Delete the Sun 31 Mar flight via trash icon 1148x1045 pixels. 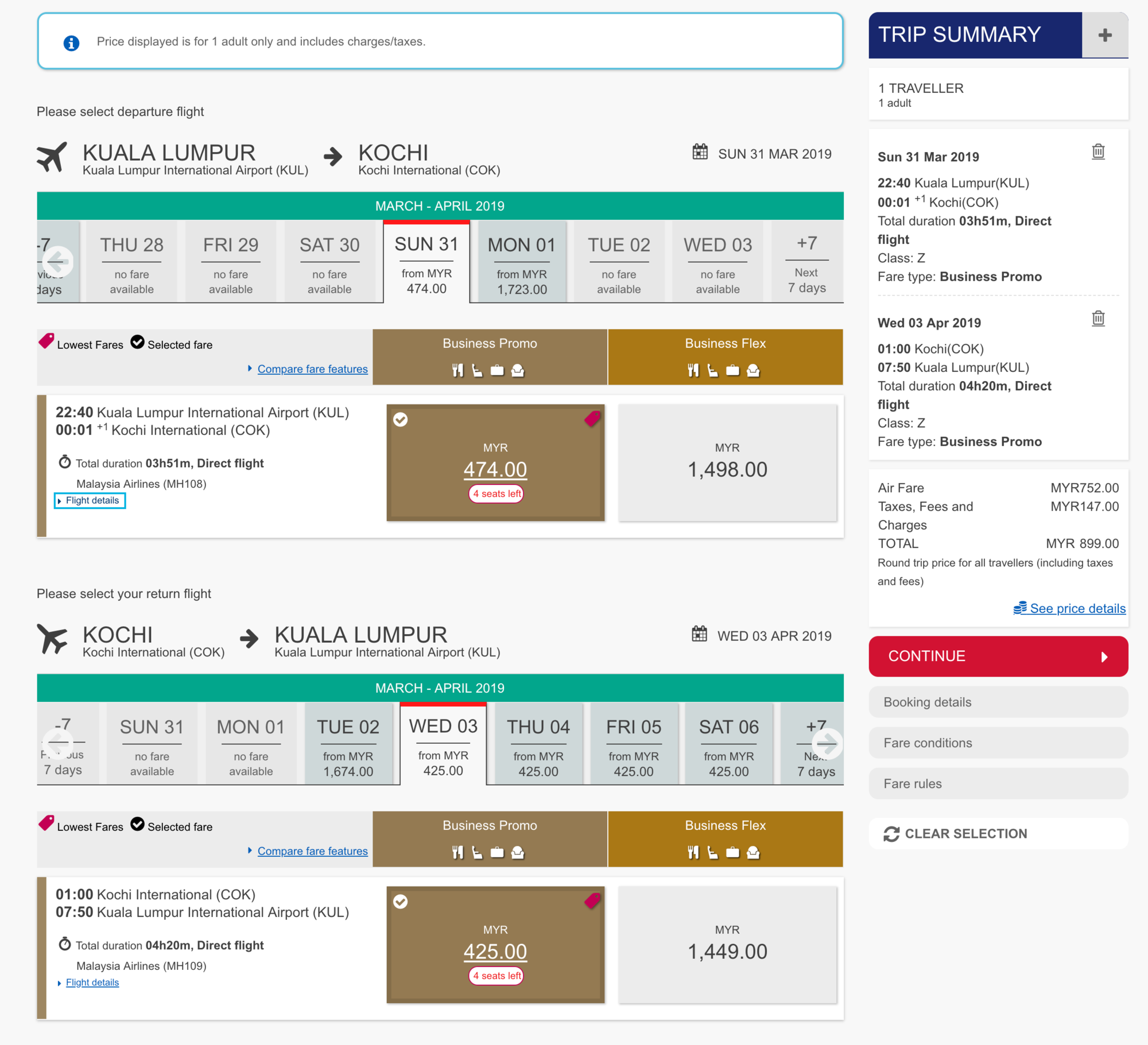tap(1097, 152)
